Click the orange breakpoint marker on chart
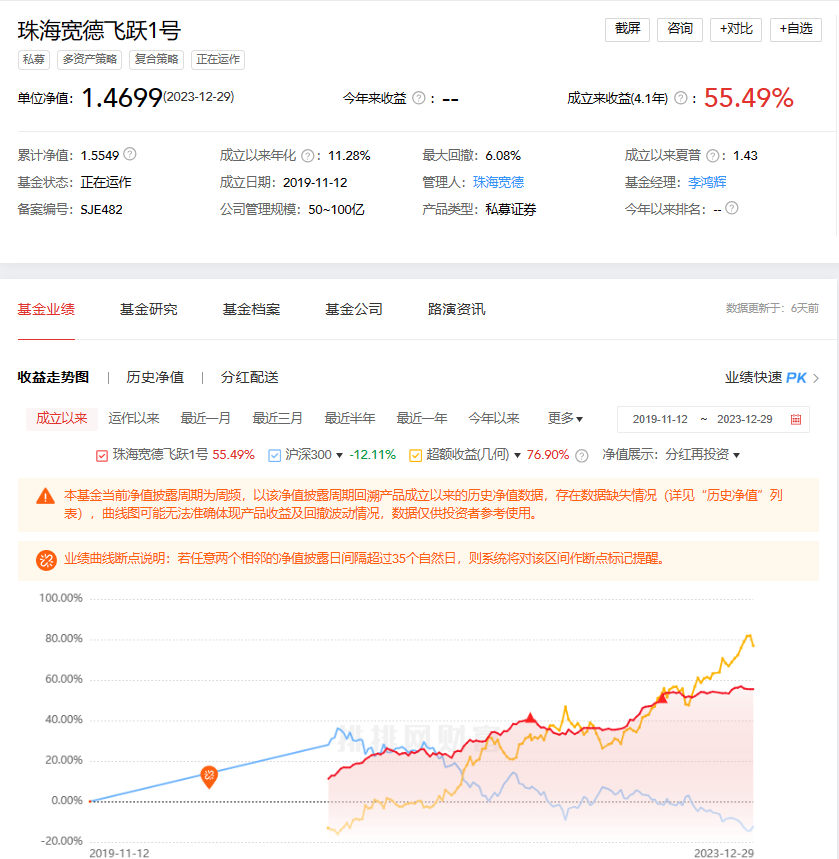This screenshot has width=839, height=859. click(209, 776)
